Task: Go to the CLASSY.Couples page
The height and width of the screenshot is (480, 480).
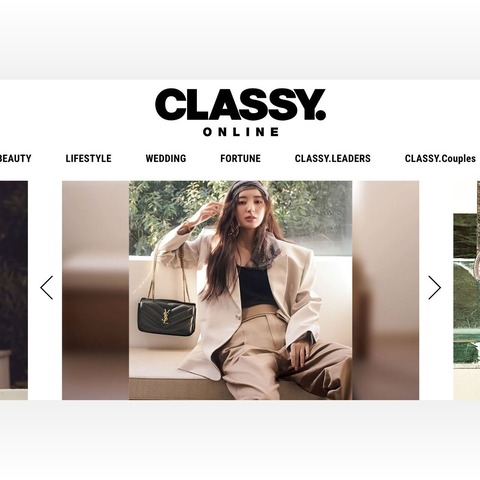Action: coord(440,158)
